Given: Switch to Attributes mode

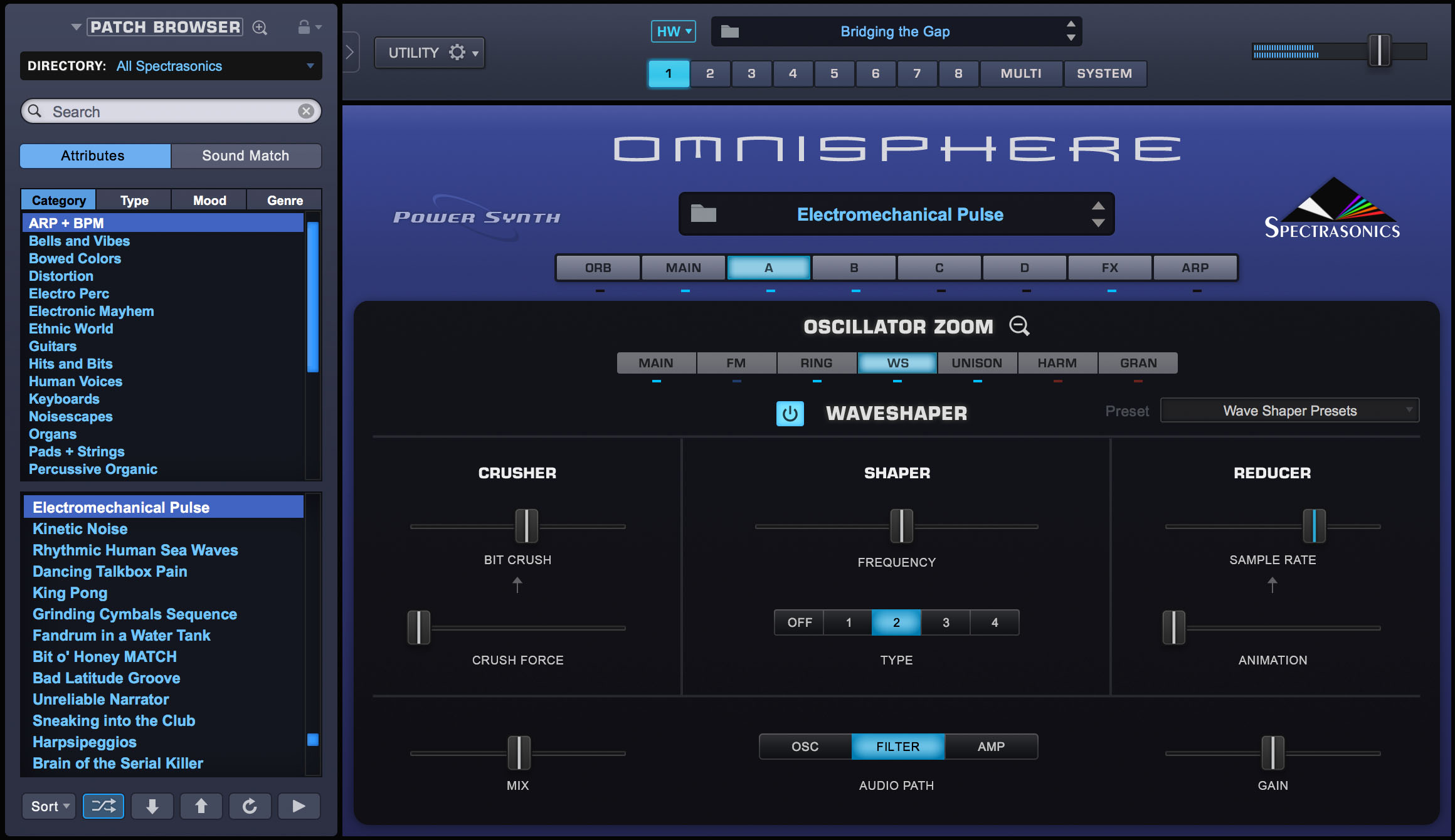Looking at the screenshot, I should click(x=95, y=155).
